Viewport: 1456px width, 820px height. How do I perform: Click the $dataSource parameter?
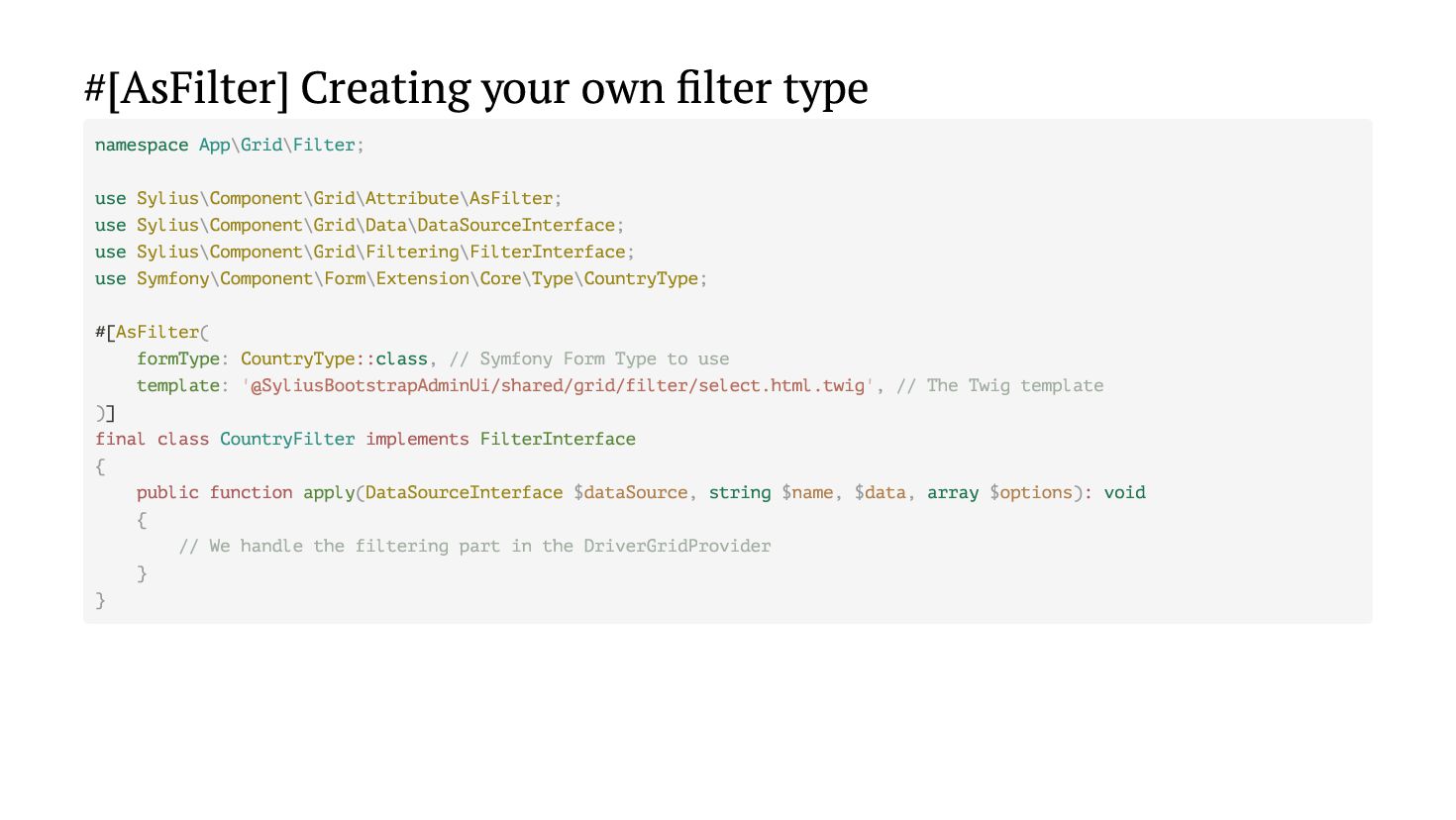click(630, 493)
